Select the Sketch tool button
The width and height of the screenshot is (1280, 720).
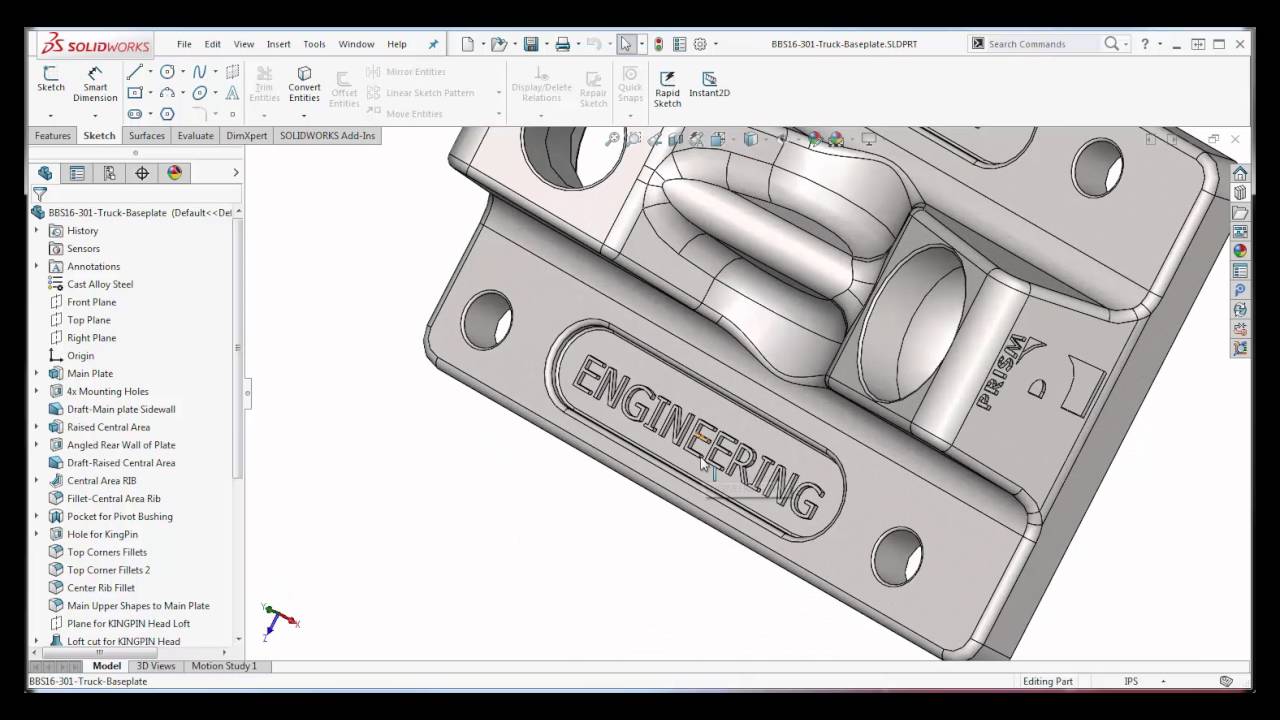coord(51,79)
